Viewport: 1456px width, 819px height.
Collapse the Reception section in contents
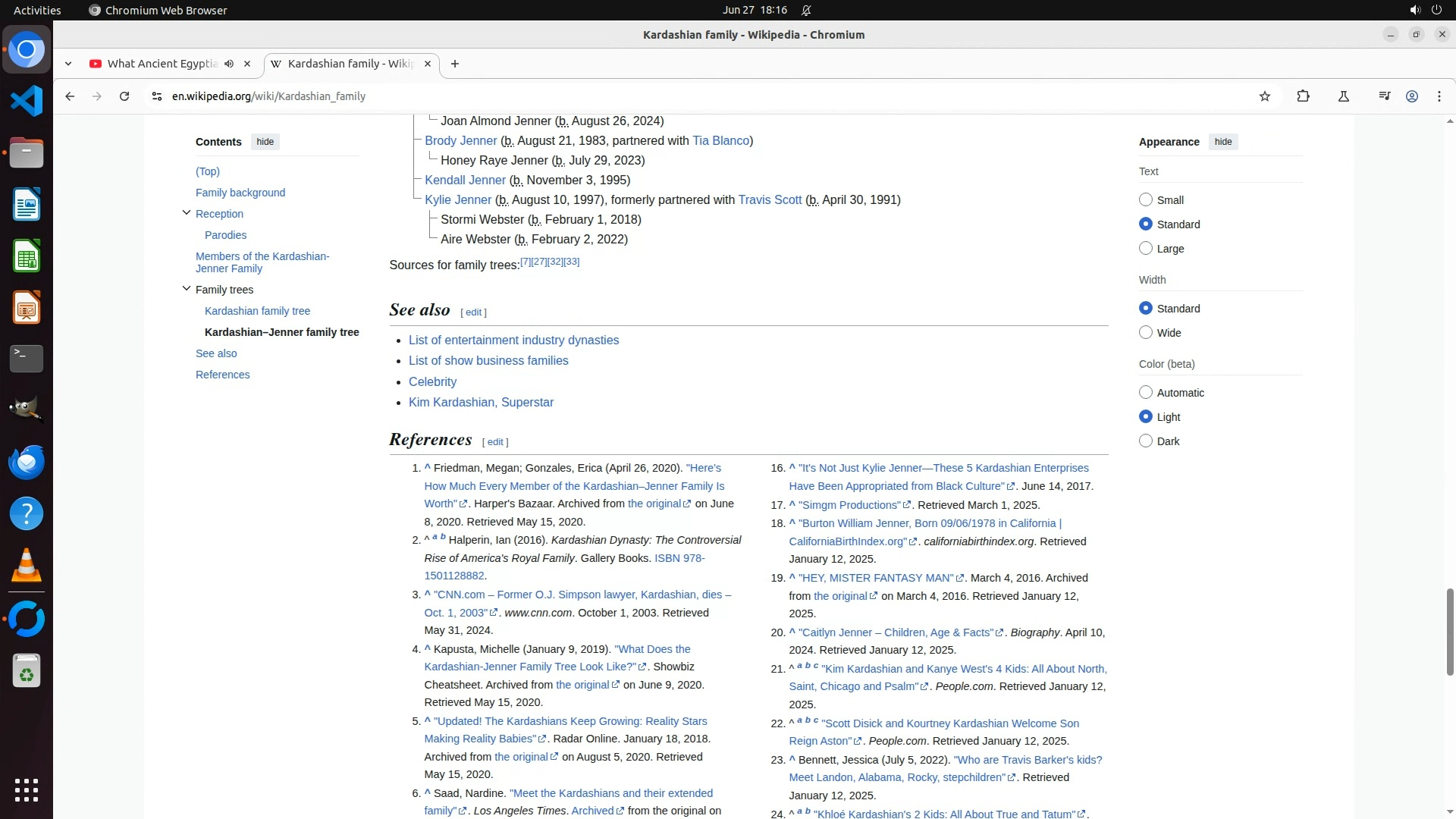click(x=187, y=213)
